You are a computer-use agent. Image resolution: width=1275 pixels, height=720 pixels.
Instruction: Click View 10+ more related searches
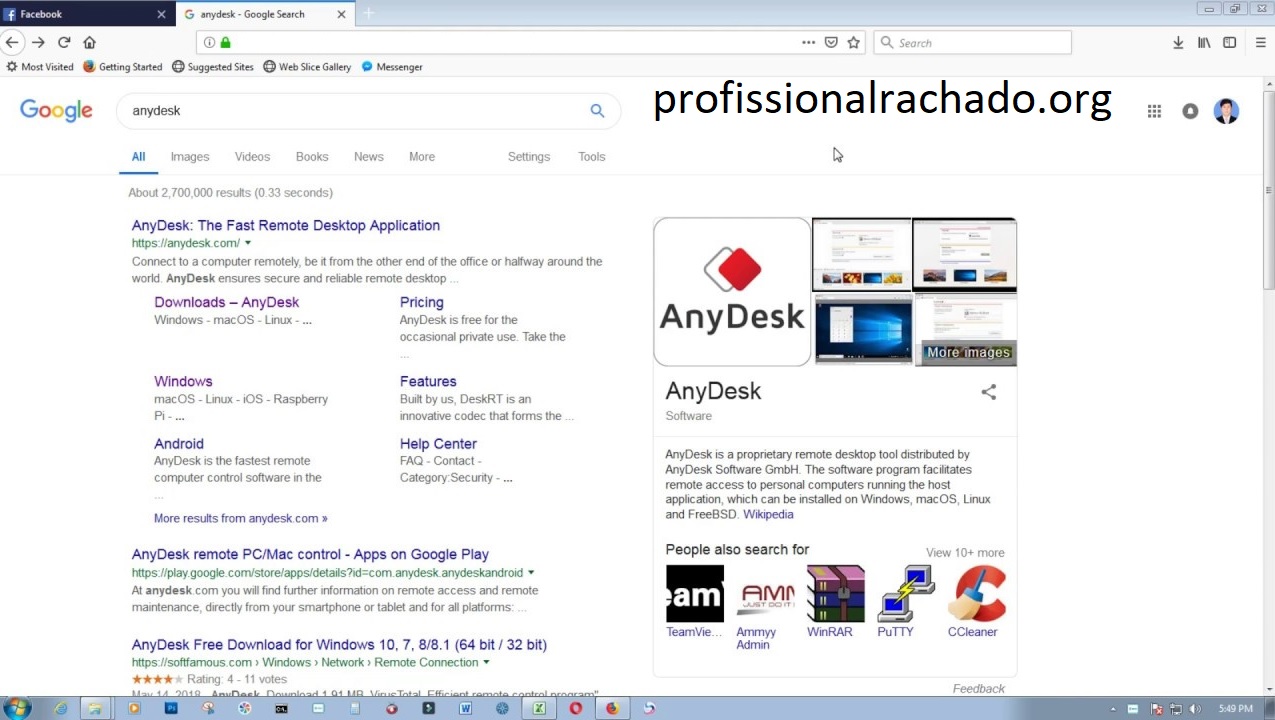pyautogui.click(x=965, y=553)
